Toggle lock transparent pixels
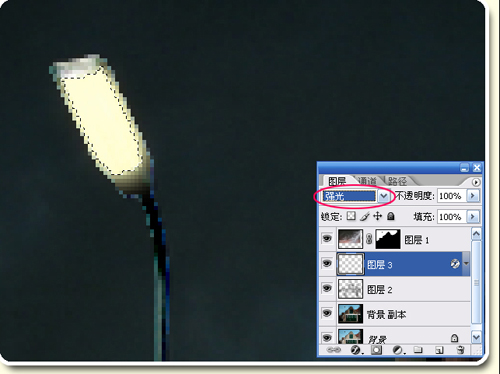 coord(351,216)
